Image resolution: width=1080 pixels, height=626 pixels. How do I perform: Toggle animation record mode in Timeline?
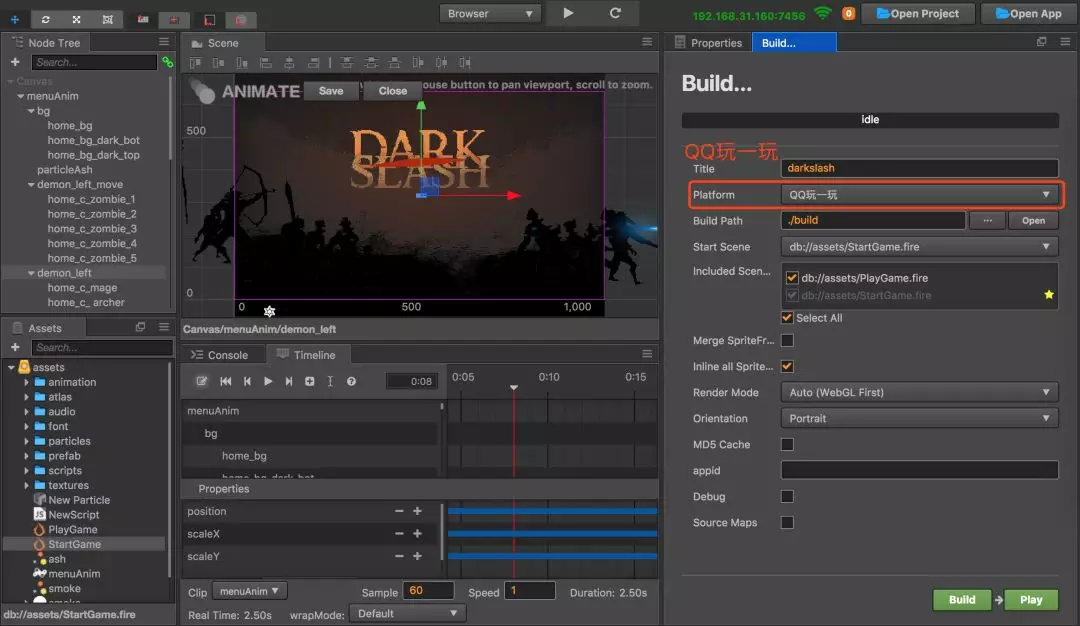point(201,381)
